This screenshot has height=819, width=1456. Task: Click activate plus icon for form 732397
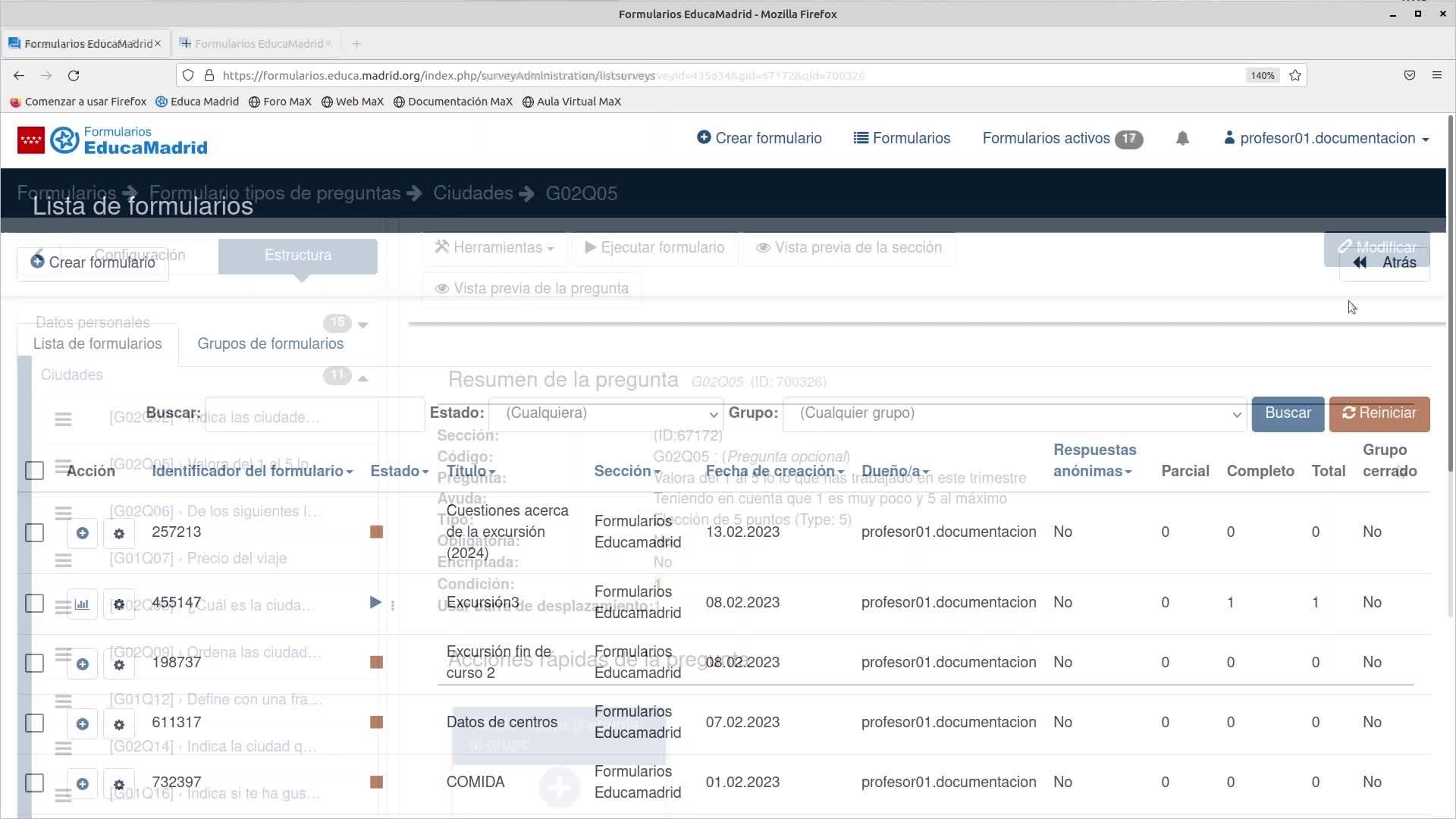[x=83, y=783]
